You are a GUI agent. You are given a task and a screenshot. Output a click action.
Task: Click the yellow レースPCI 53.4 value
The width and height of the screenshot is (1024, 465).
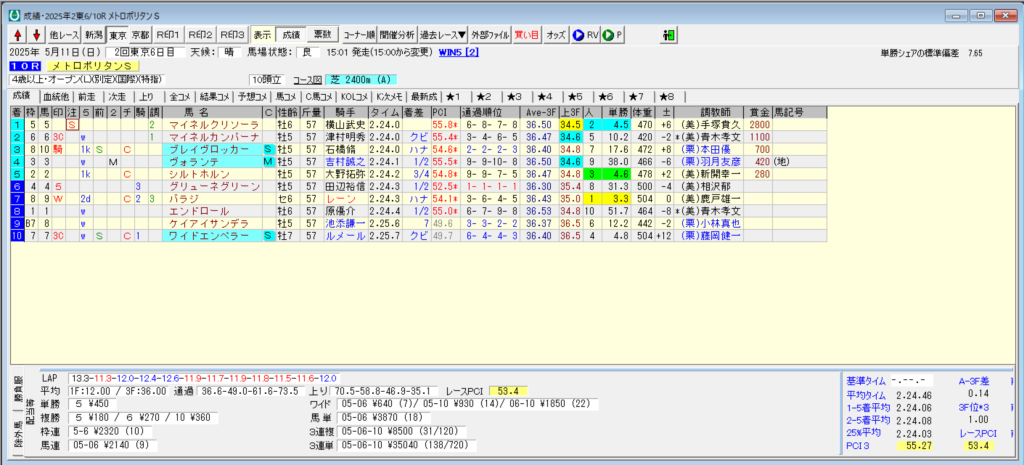coord(508,391)
